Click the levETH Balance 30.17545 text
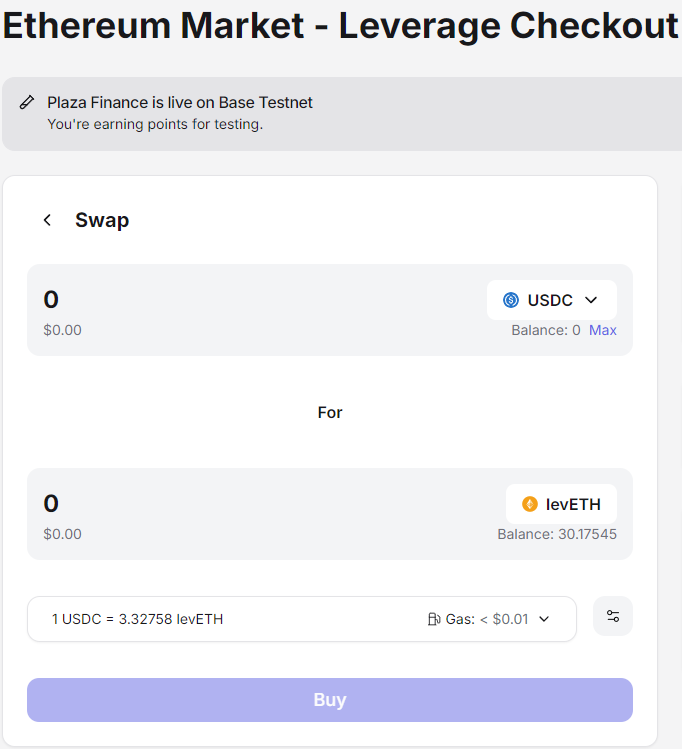The image size is (682, 749). tap(557, 534)
